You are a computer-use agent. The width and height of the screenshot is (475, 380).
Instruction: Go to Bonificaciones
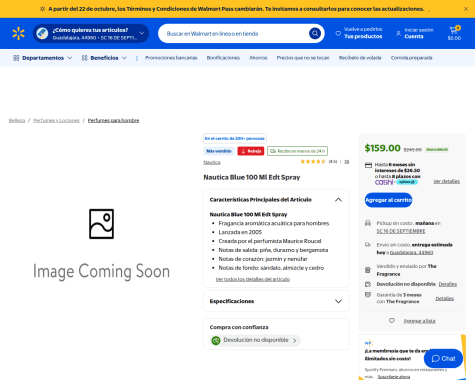[x=223, y=58]
